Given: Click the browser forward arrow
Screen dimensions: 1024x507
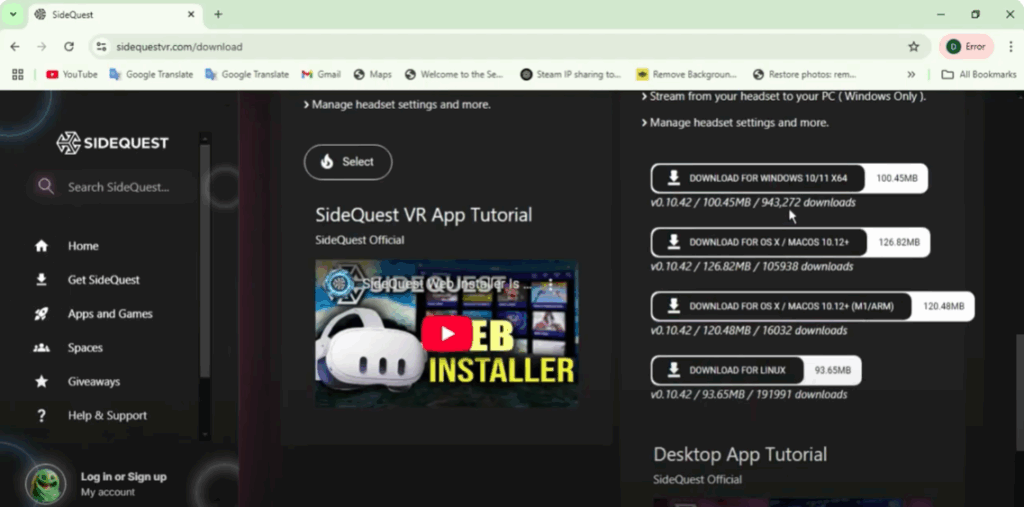Looking at the screenshot, I should (42, 46).
